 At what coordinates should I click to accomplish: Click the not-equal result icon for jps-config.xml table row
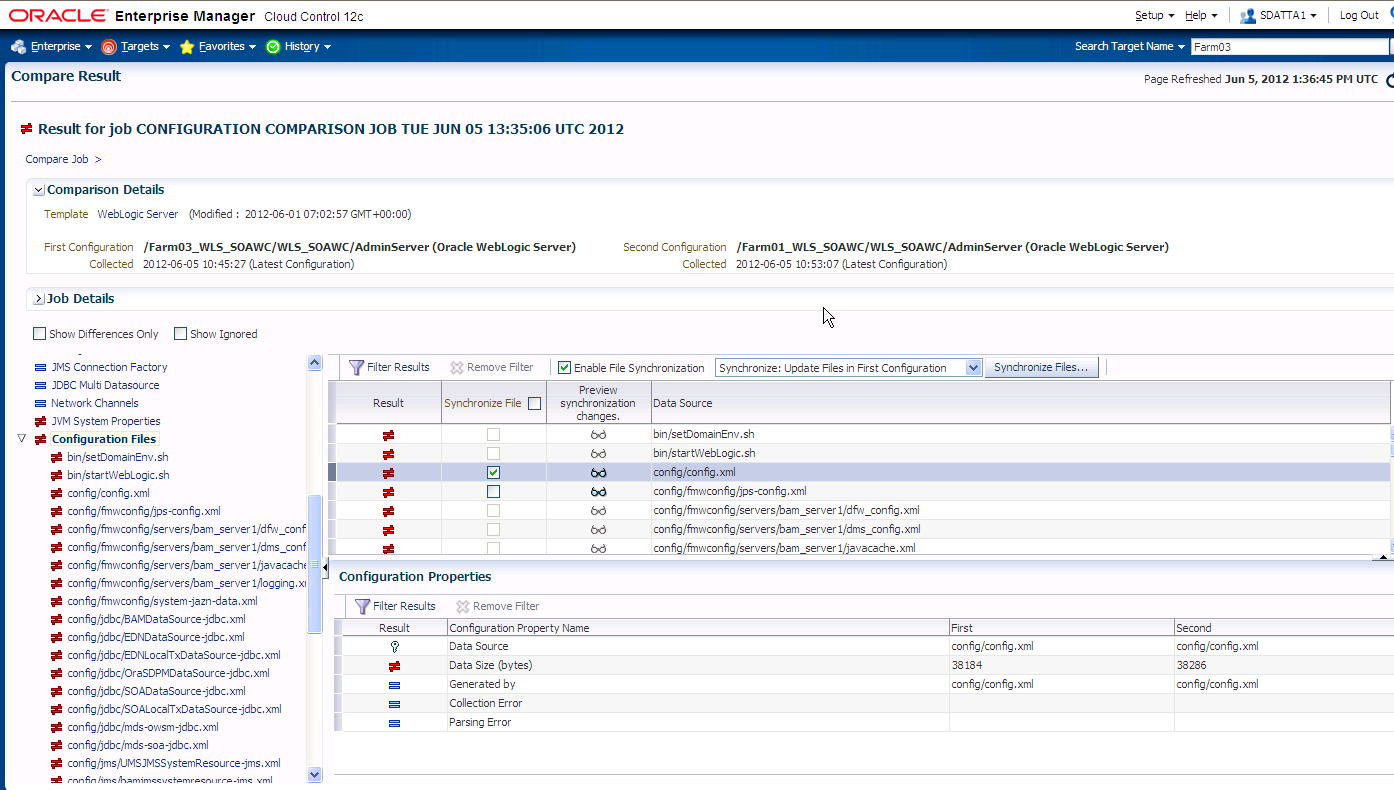pos(388,492)
